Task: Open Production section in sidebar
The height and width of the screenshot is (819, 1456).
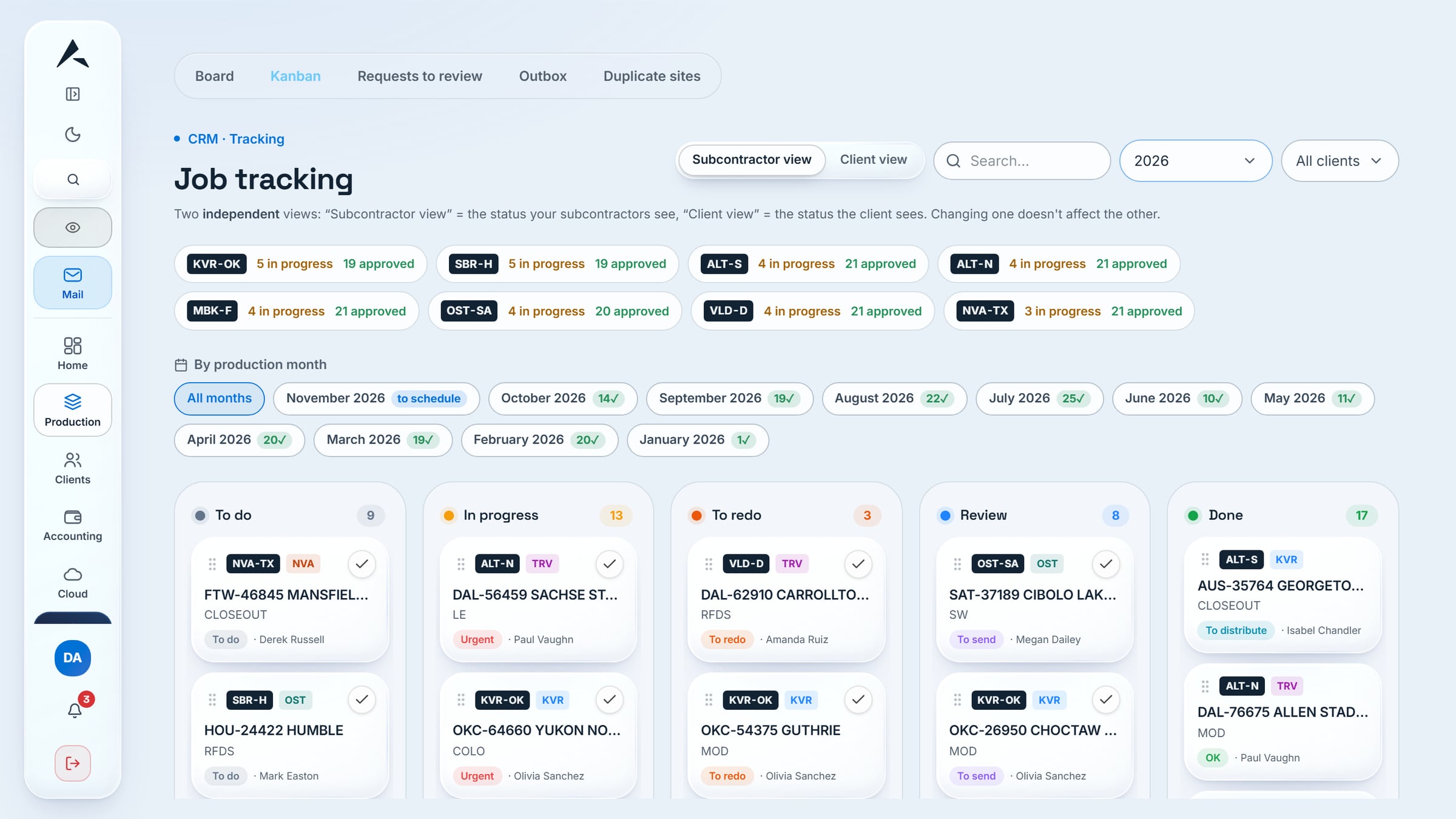Action: click(73, 410)
